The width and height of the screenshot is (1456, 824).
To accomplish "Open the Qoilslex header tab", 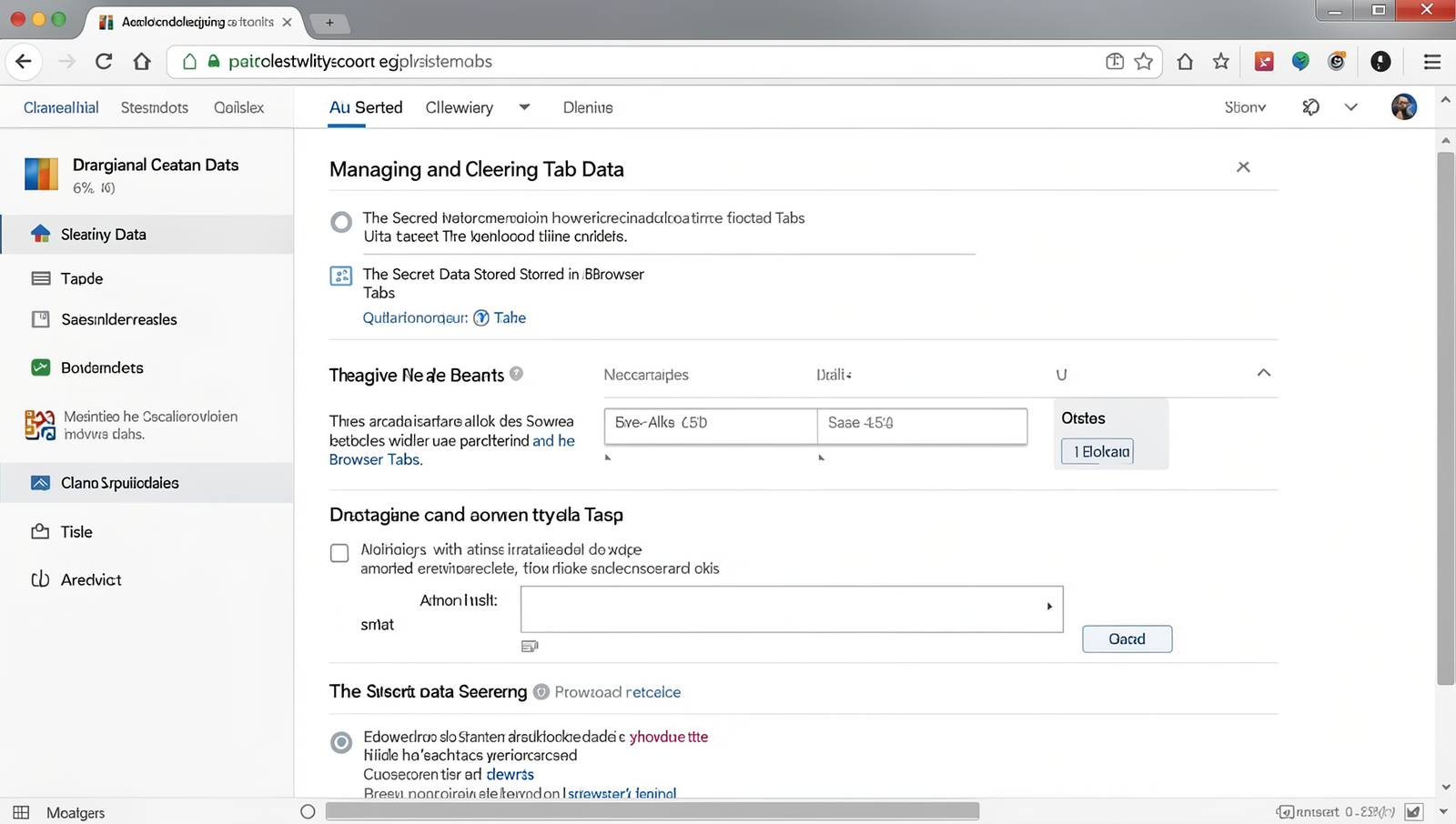I will pos(239,107).
